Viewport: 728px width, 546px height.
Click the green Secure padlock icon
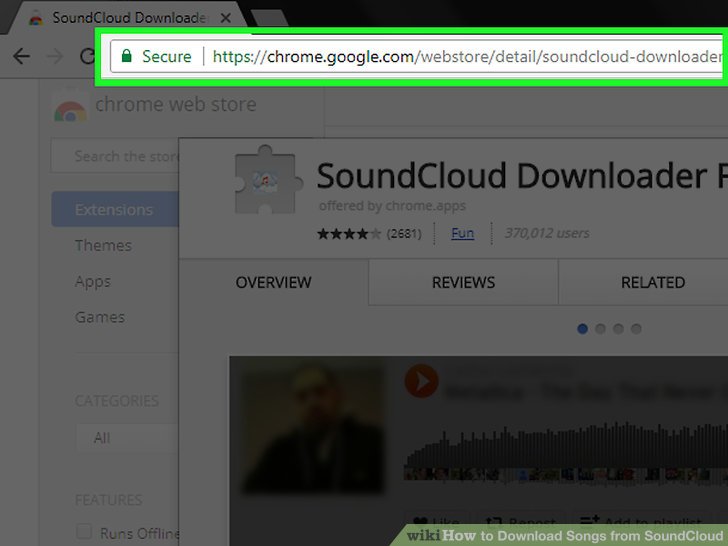point(126,56)
